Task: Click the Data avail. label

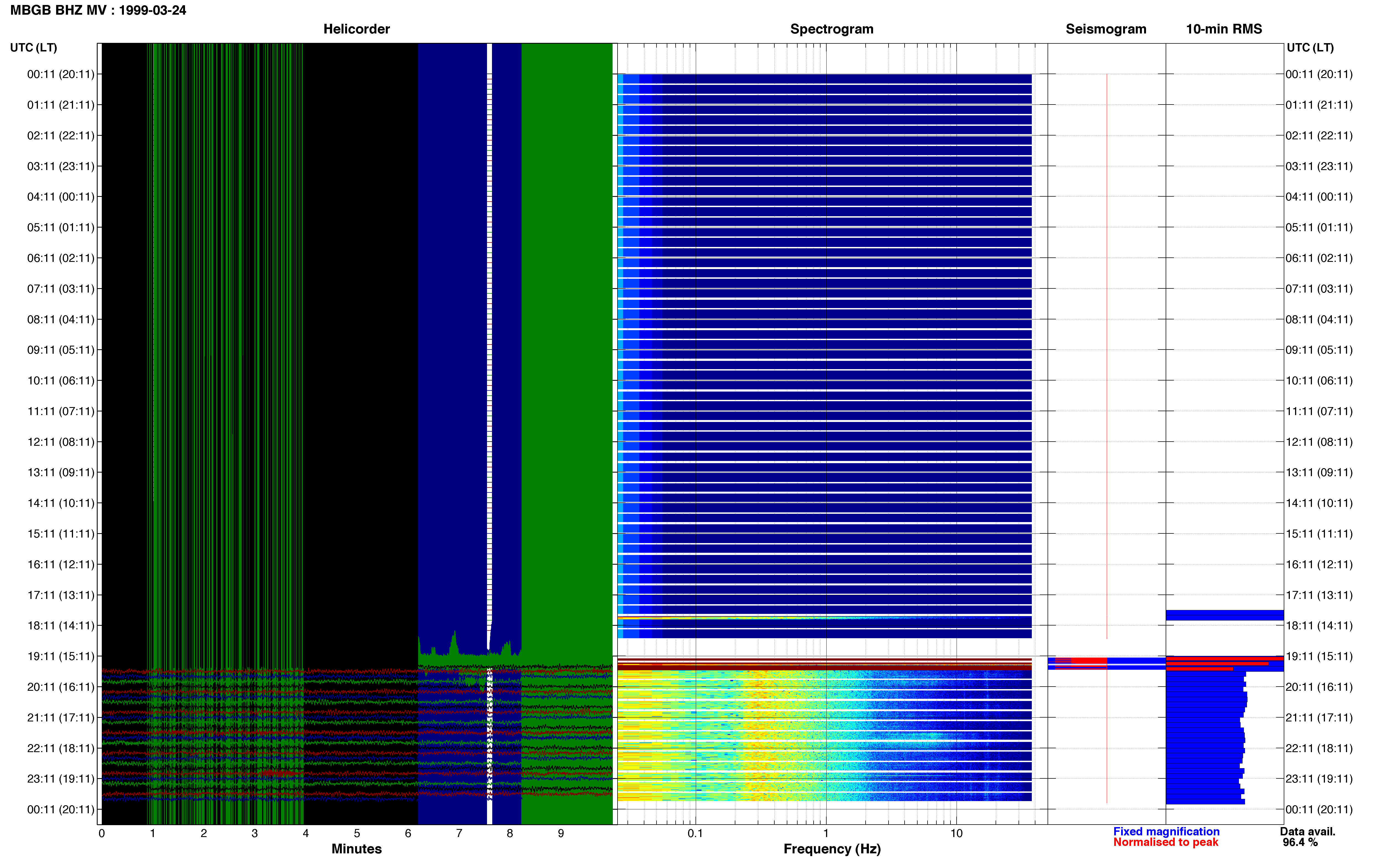Action: click(x=1308, y=832)
